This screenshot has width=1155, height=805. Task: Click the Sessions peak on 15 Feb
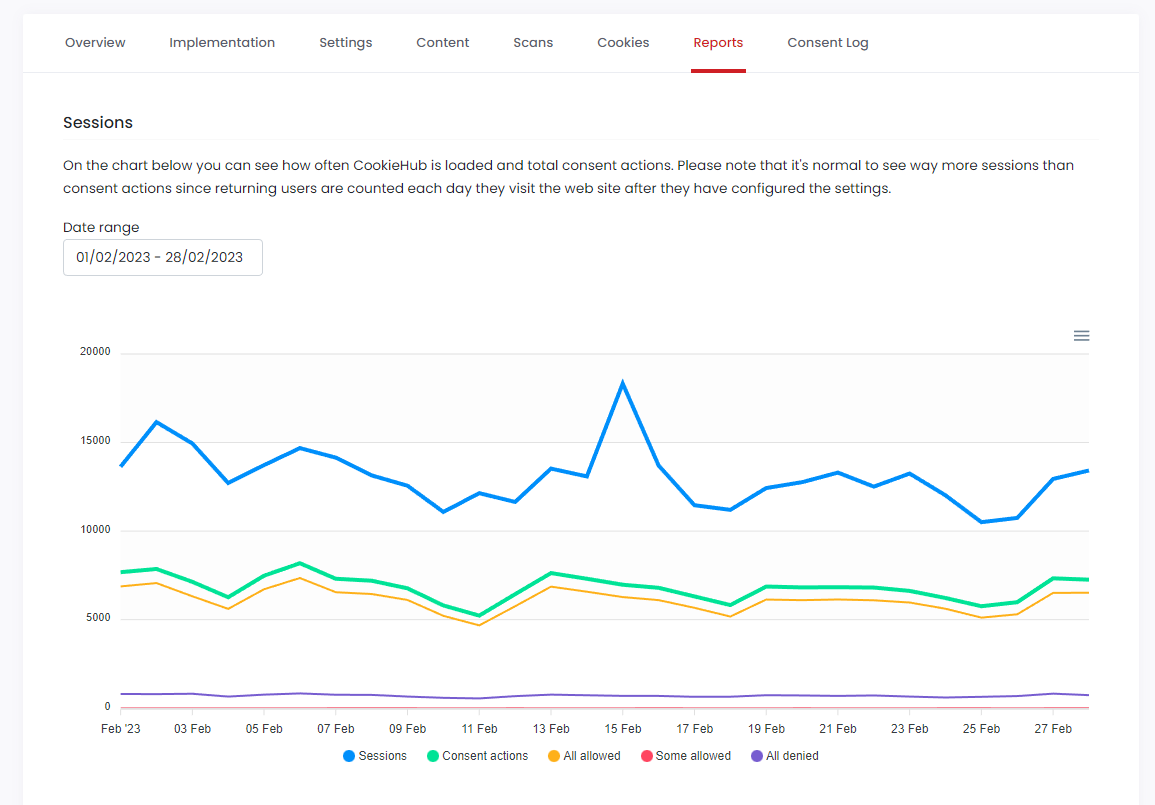click(x=623, y=381)
